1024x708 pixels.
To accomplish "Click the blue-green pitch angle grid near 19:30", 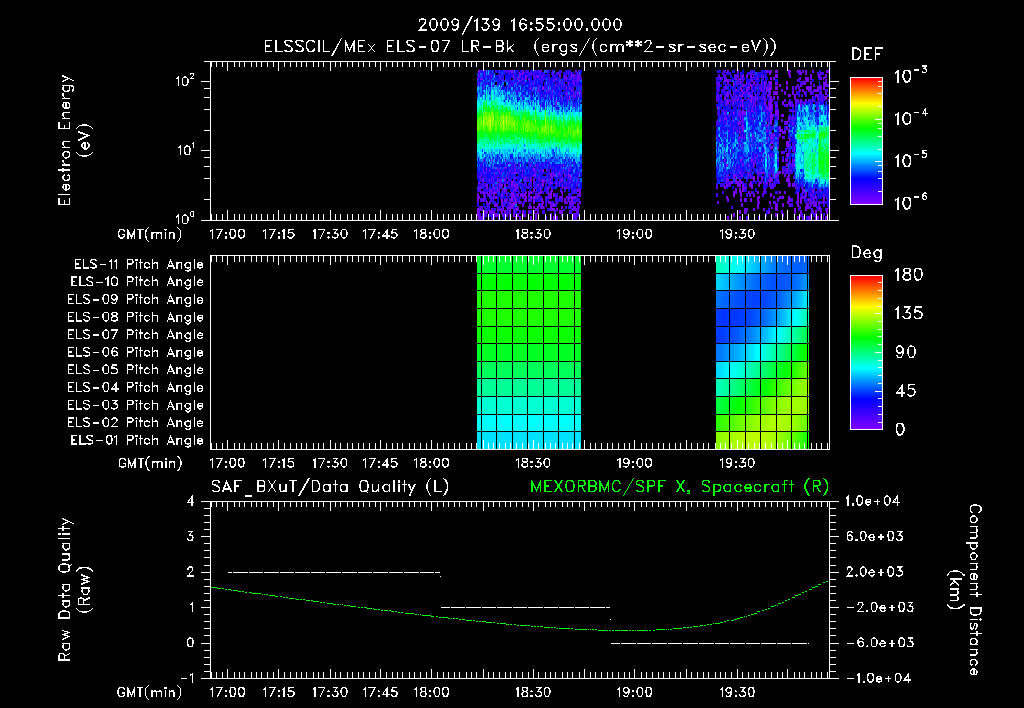I will [x=762, y=352].
